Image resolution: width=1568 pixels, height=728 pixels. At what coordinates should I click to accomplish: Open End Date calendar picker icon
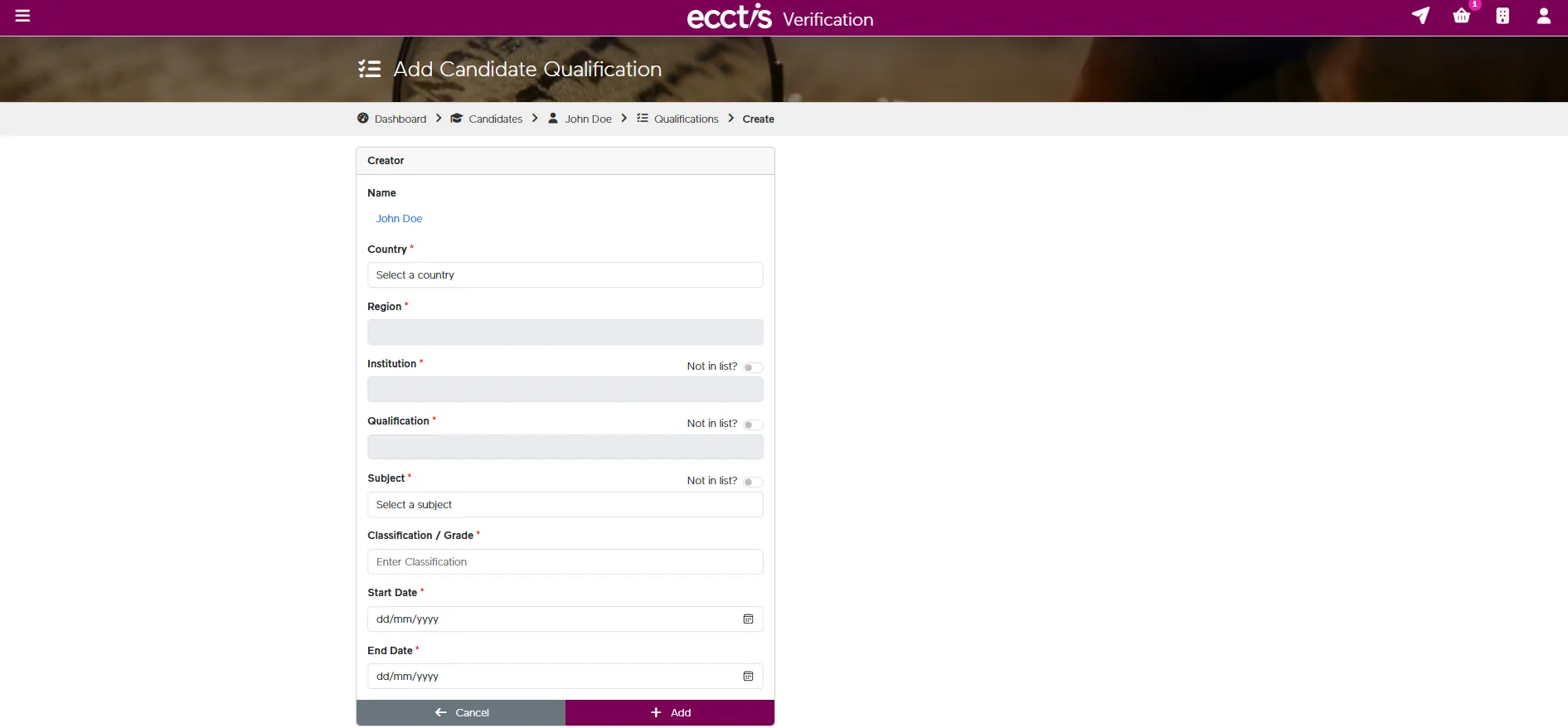[x=748, y=677]
